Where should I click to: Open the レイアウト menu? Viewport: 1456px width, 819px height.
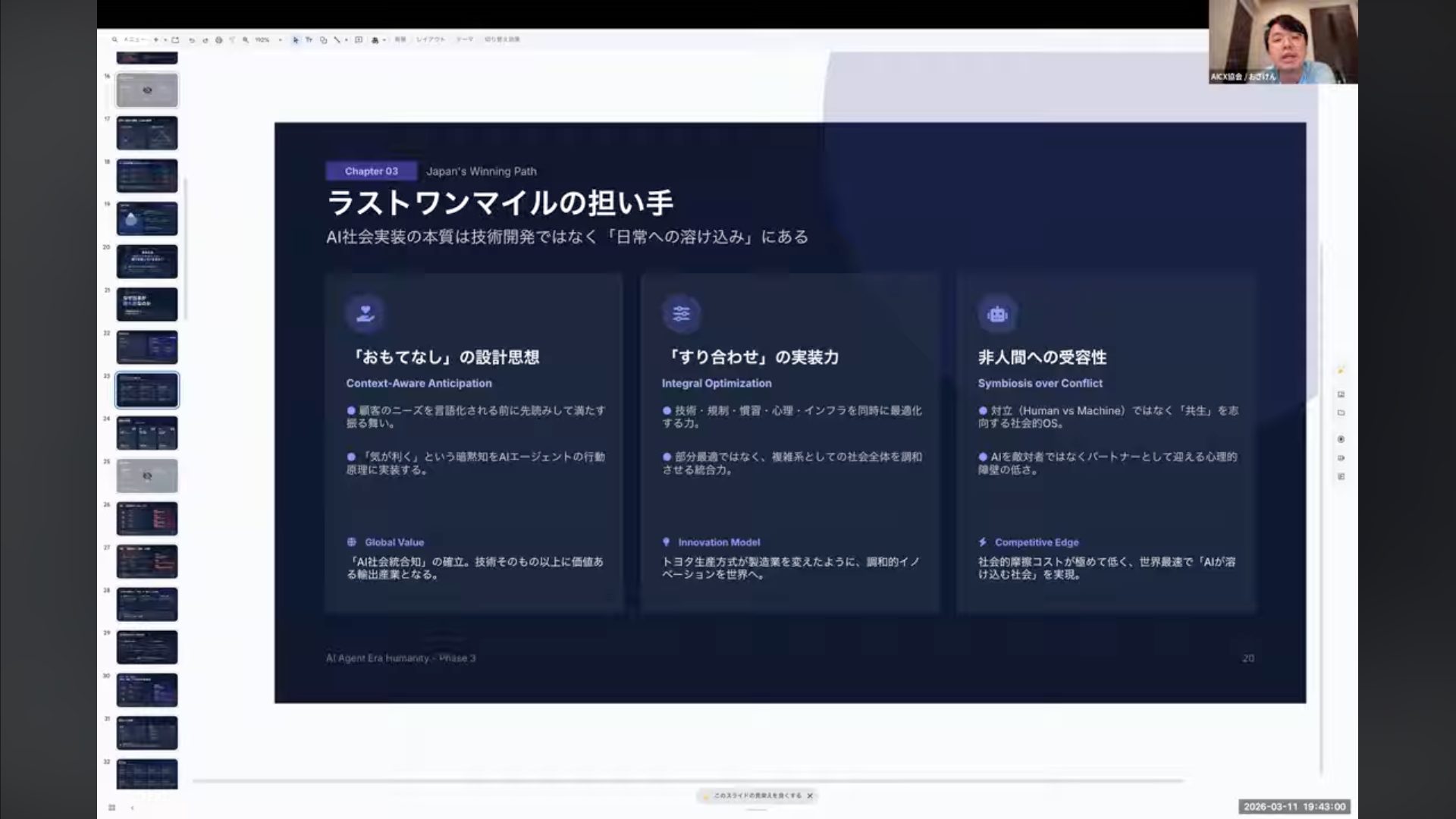click(430, 39)
